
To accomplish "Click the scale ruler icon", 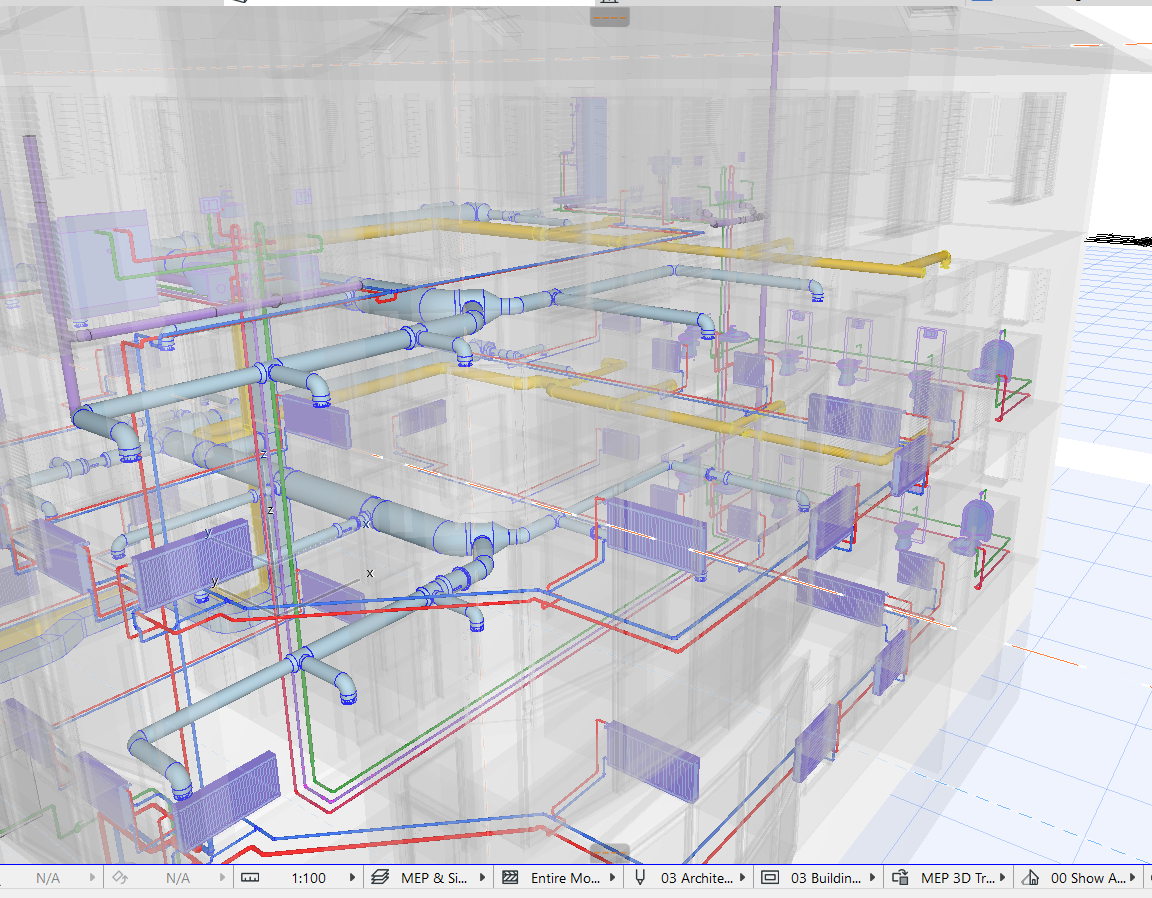I will click(x=250, y=877).
